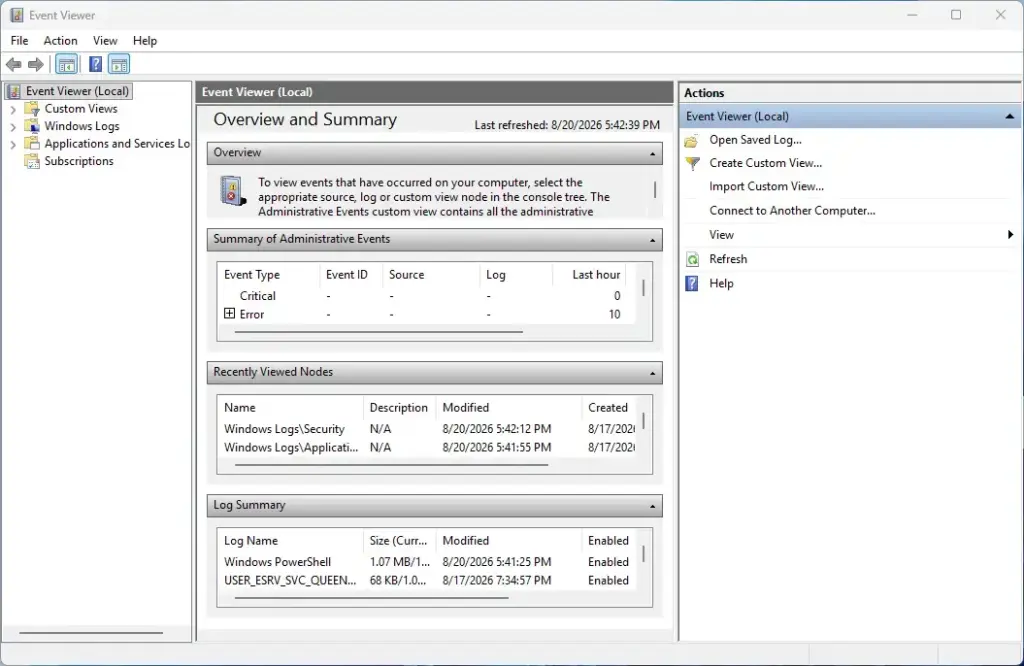Click the Log Summary horizontal scrollbar
Image resolution: width=1024 pixels, height=666 pixels.
(x=371, y=598)
